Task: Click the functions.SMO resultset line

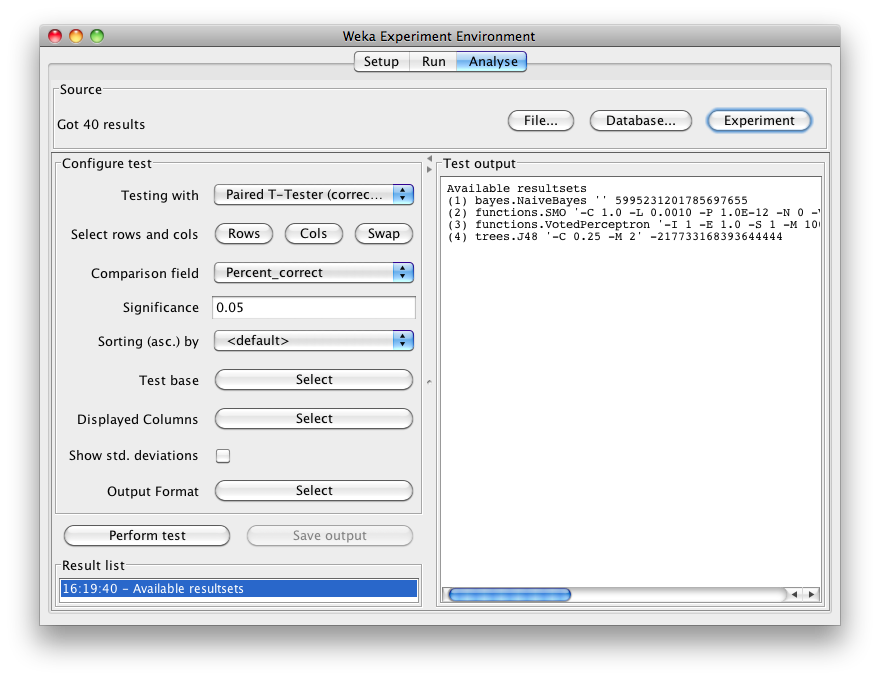Action: click(634, 213)
